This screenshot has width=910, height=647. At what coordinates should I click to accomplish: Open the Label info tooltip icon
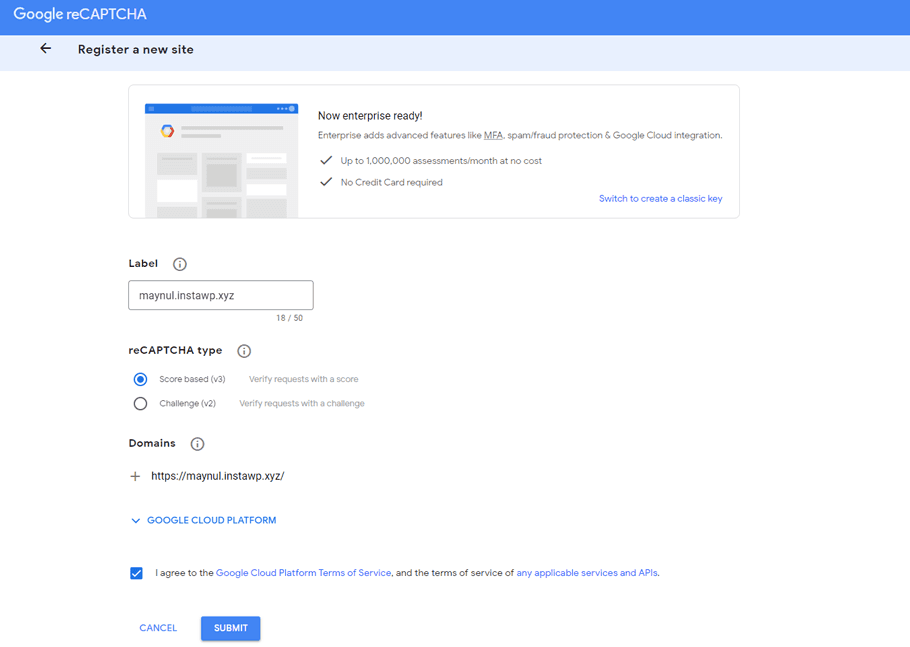coord(179,264)
